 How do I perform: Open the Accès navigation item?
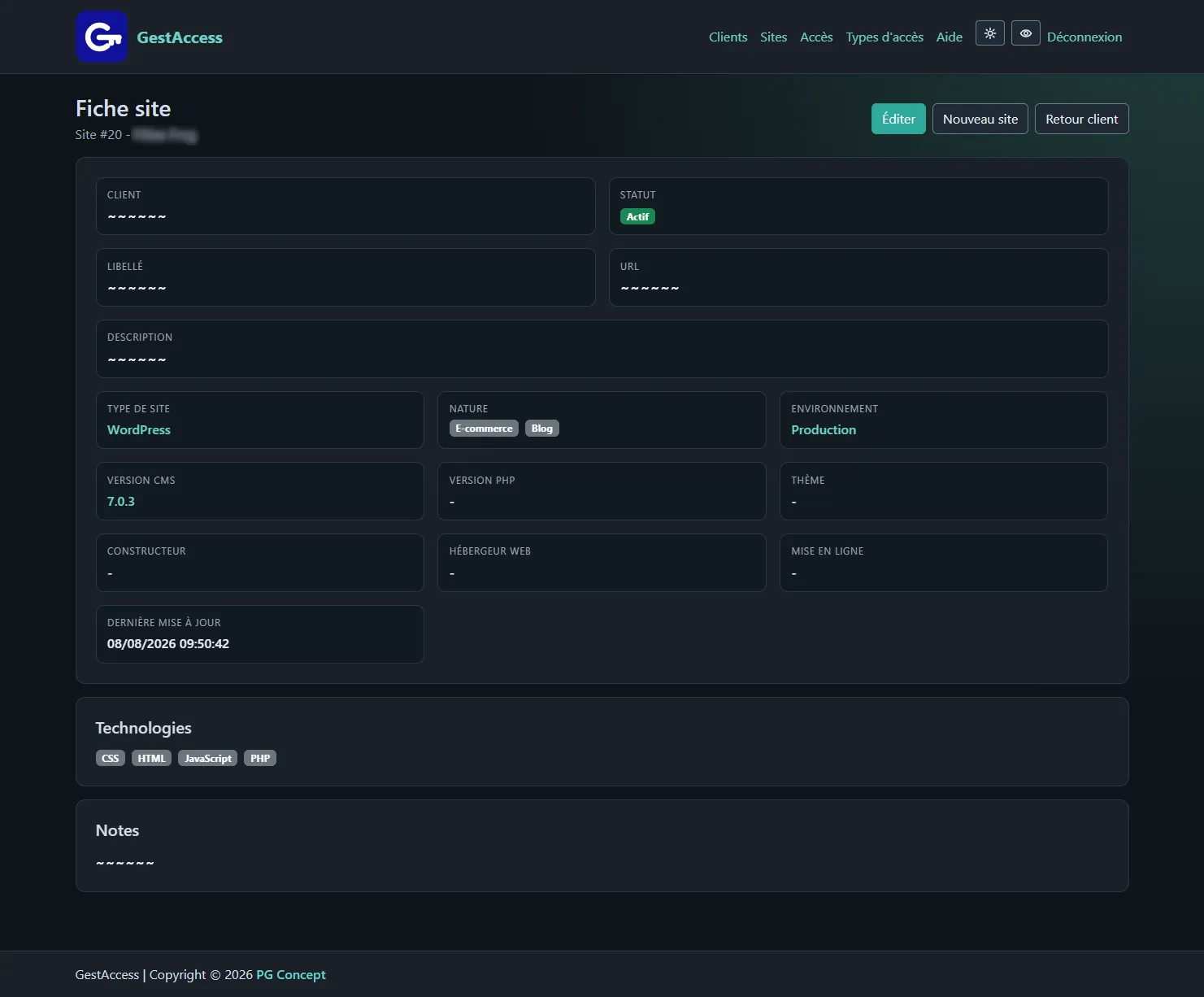(x=816, y=37)
